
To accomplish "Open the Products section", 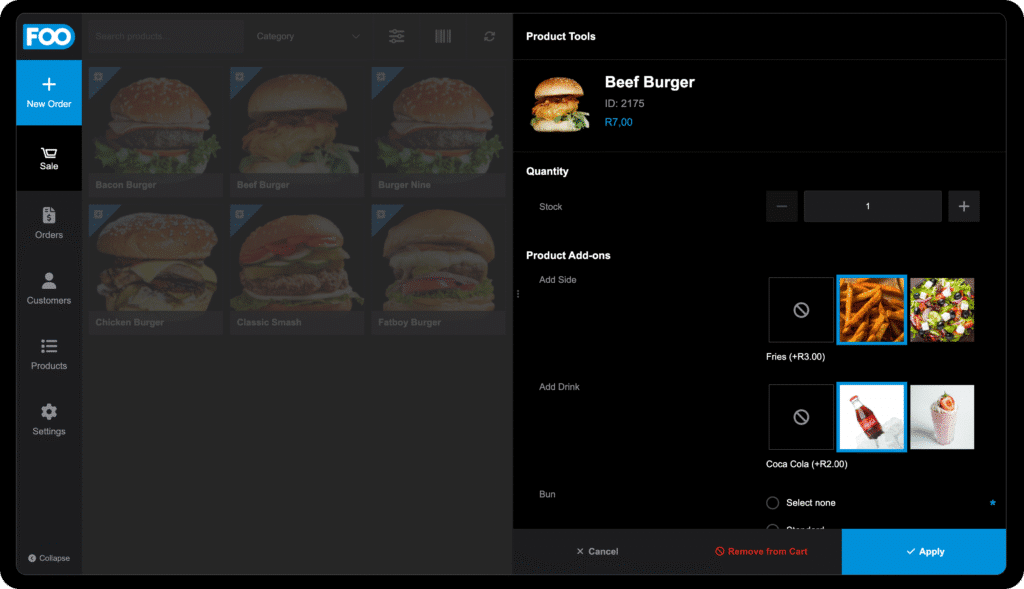I will pos(49,354).
